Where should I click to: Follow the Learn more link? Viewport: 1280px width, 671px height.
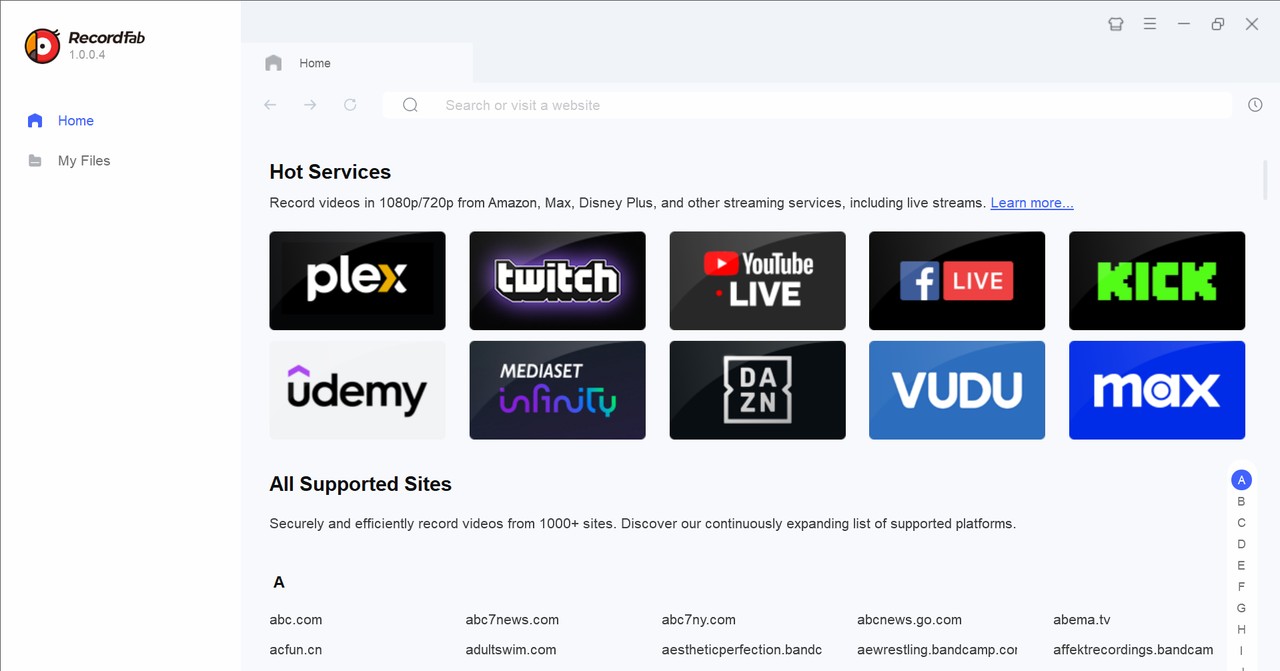point(1032,203)
